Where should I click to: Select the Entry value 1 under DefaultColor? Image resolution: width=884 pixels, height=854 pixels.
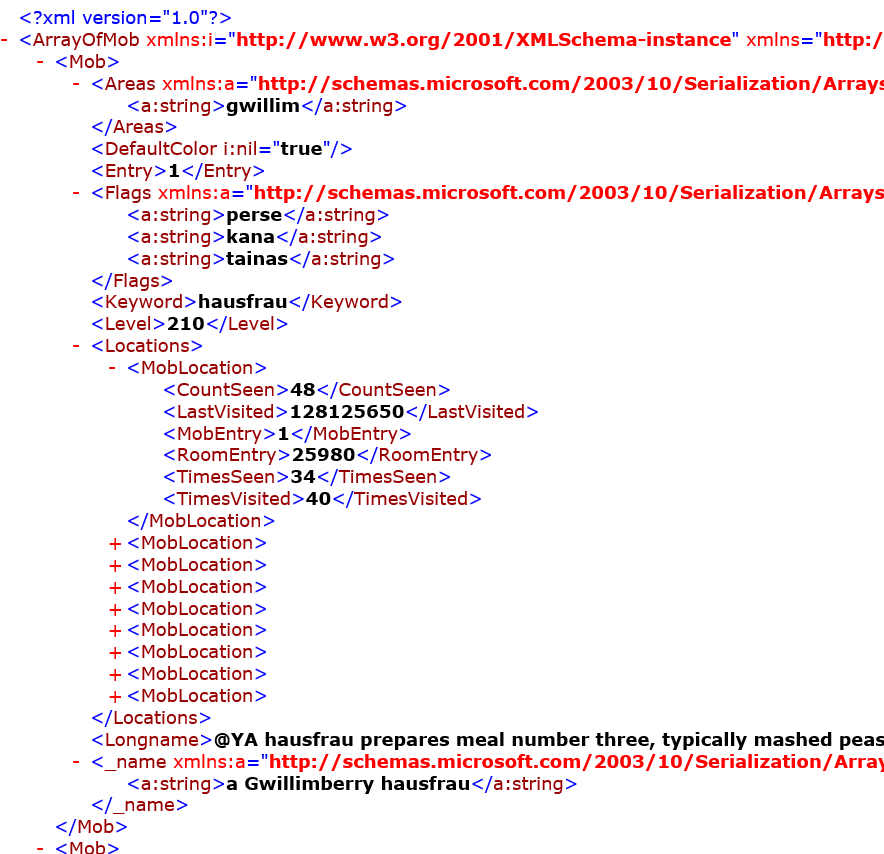(x=174, y=171)
